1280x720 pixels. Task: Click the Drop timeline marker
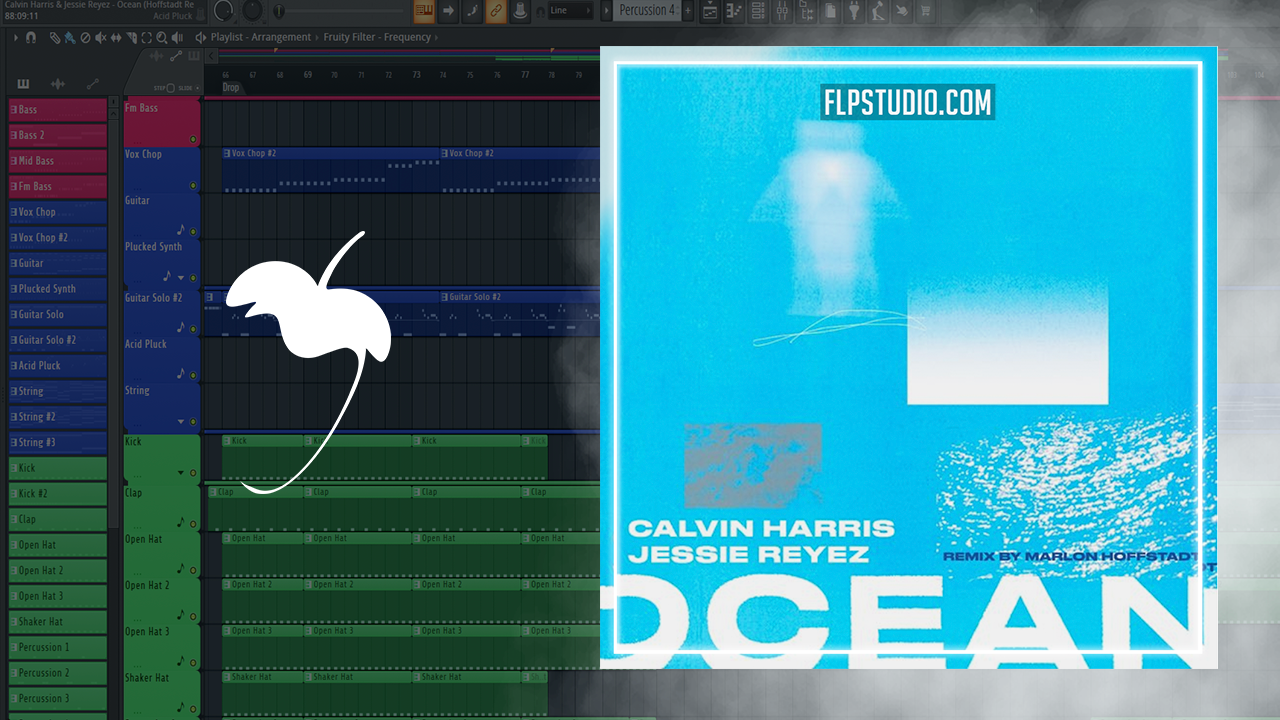click(231, 88)
